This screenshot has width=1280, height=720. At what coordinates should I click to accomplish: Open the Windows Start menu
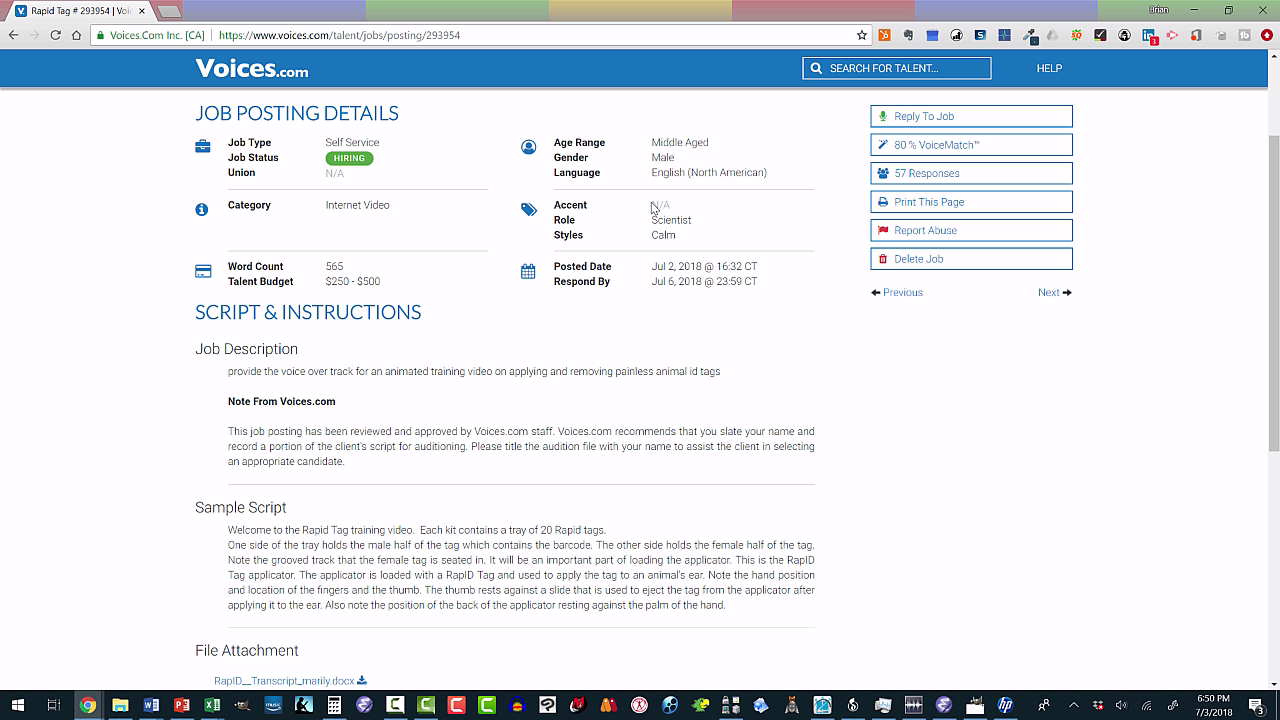pyautogui.click(x=17, y=705)
